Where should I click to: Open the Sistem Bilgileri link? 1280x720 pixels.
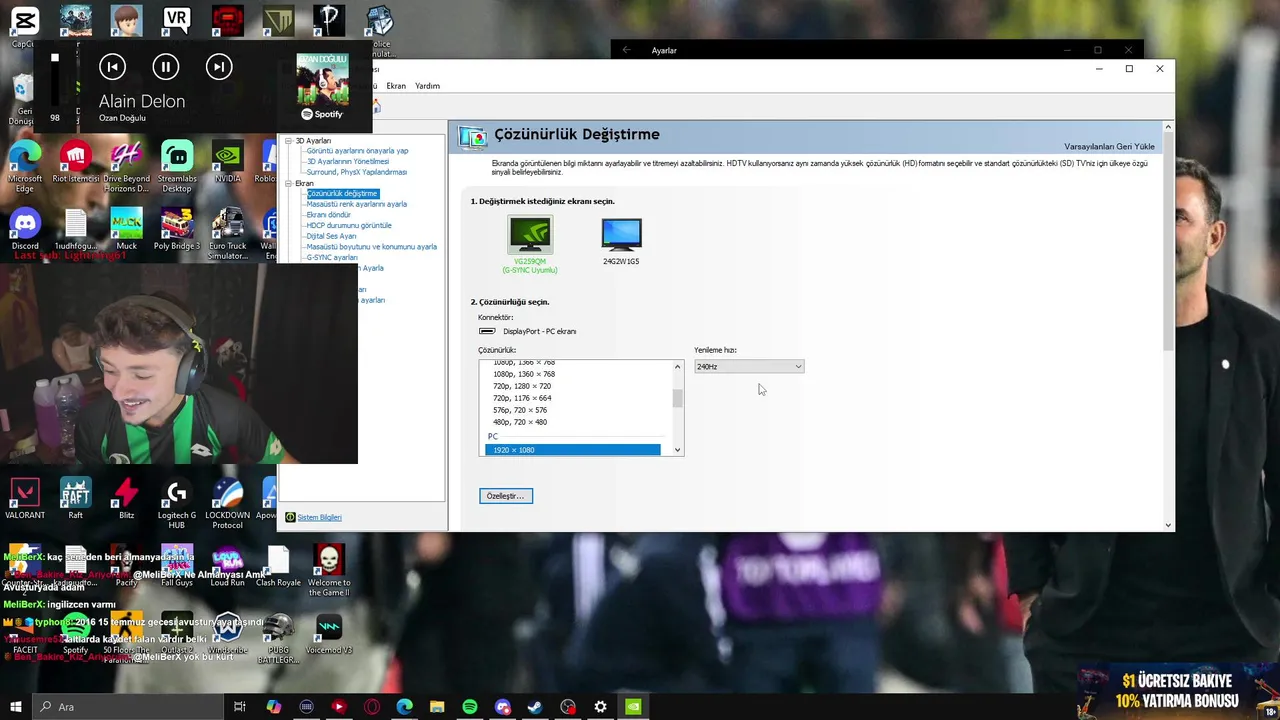coord(319,517)
